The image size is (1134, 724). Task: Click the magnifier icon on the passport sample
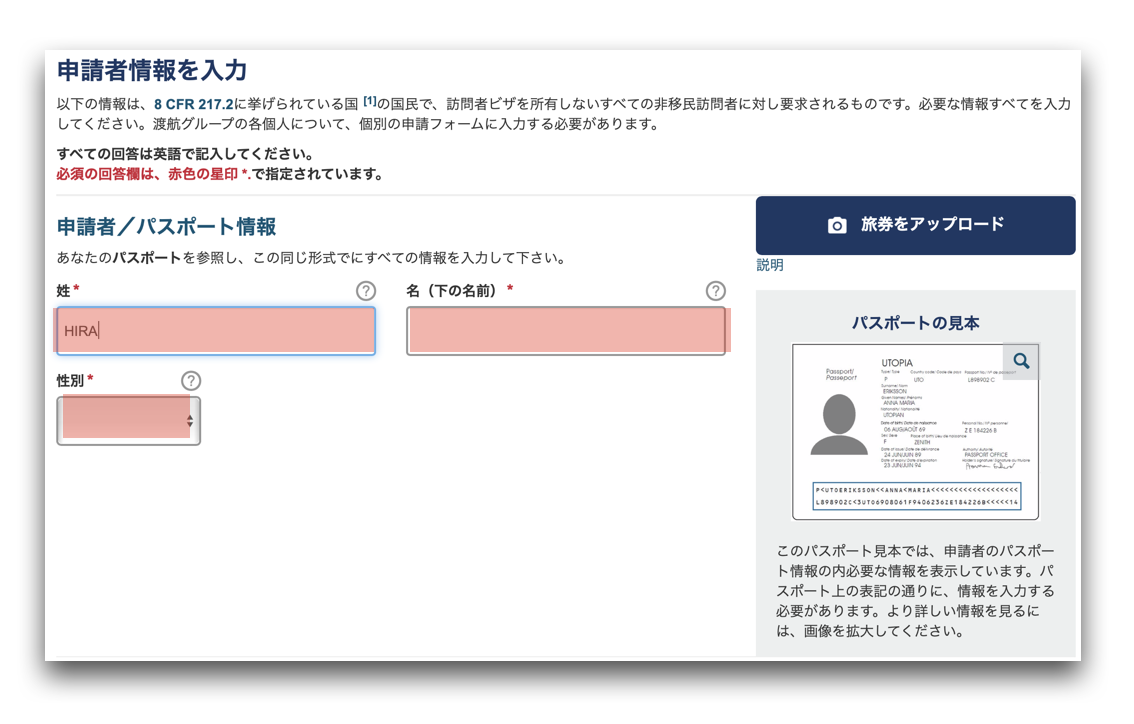pos(1021,361)
